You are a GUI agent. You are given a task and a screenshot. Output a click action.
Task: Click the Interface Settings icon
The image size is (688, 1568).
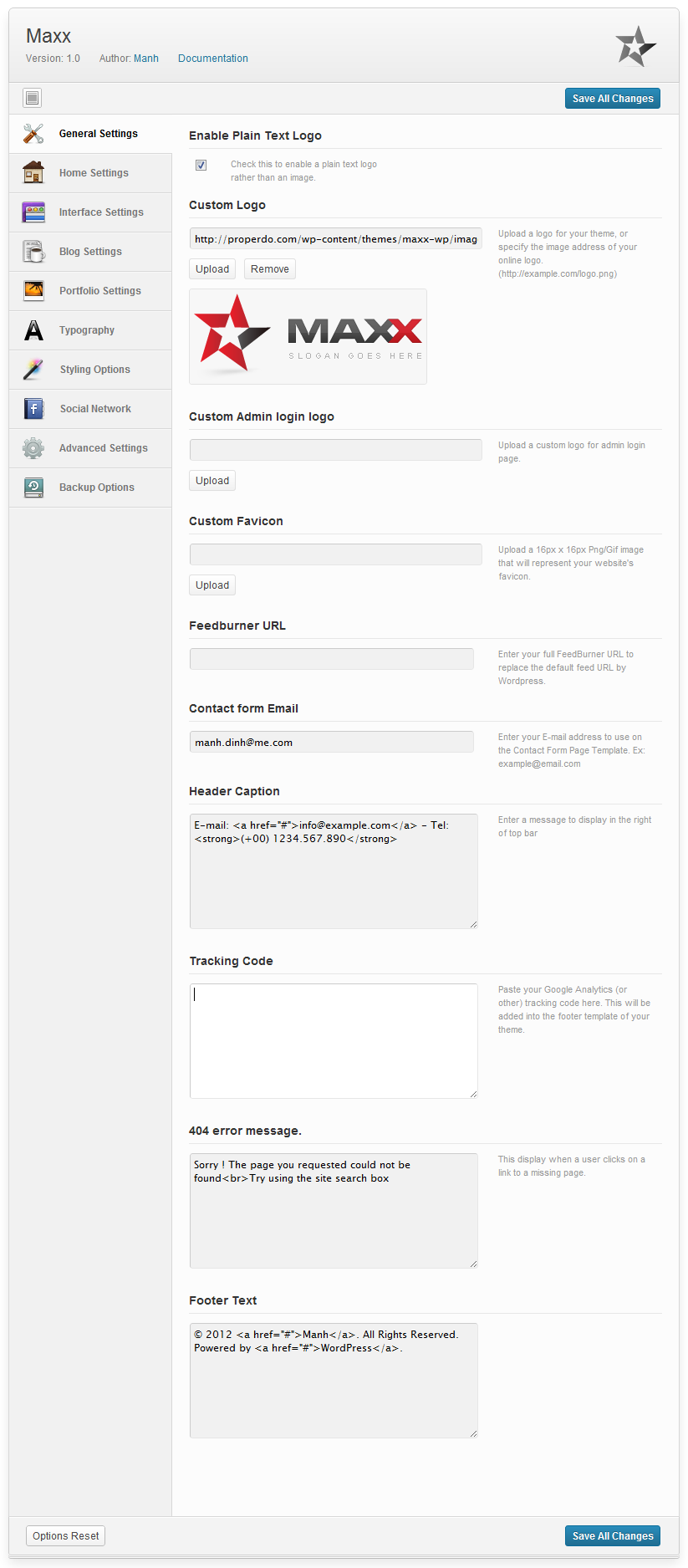pos(33,212)
